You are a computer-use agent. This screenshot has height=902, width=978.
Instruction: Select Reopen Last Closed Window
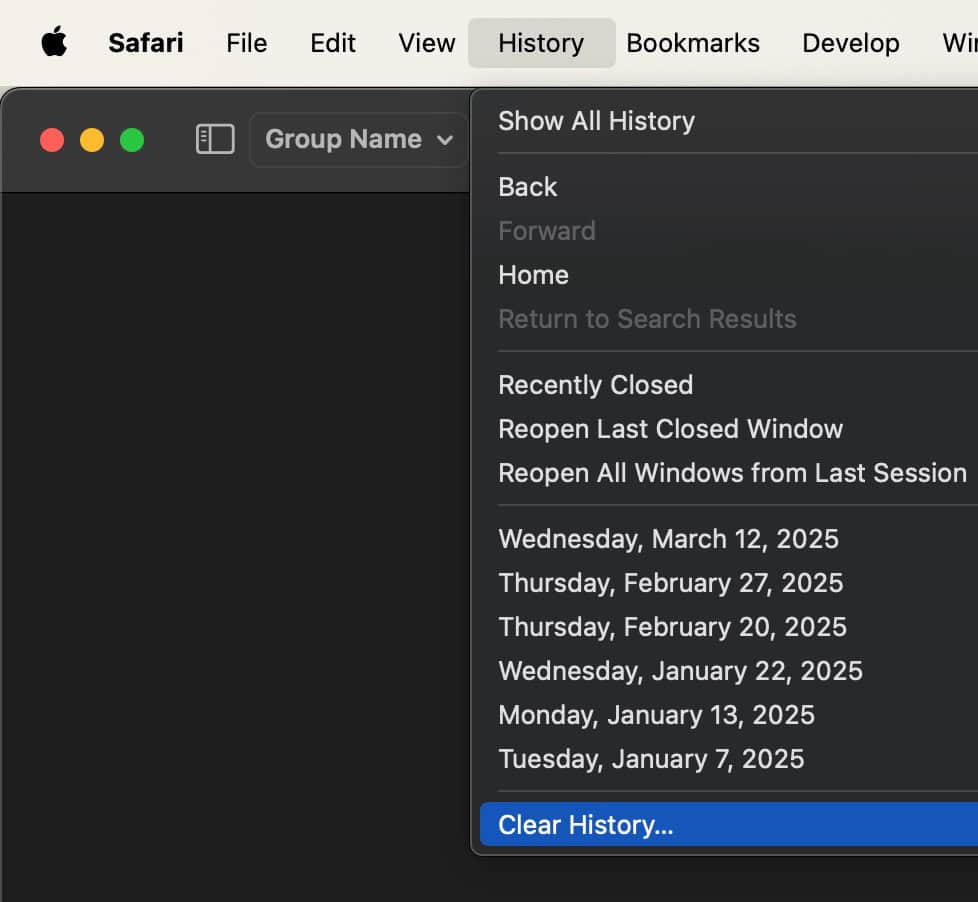[x=670, y=428]
